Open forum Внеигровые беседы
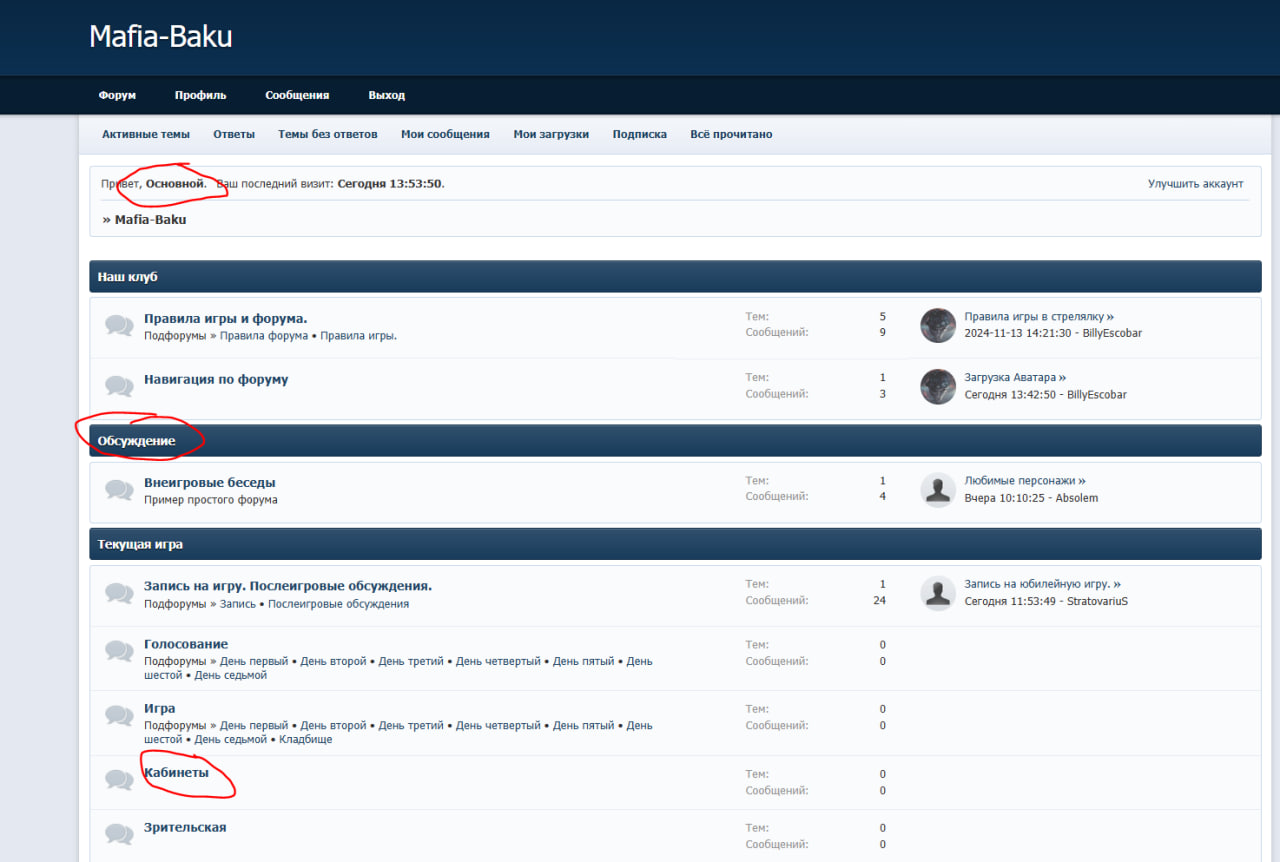This screenshot has width=1280, height=862. point(210,482)
